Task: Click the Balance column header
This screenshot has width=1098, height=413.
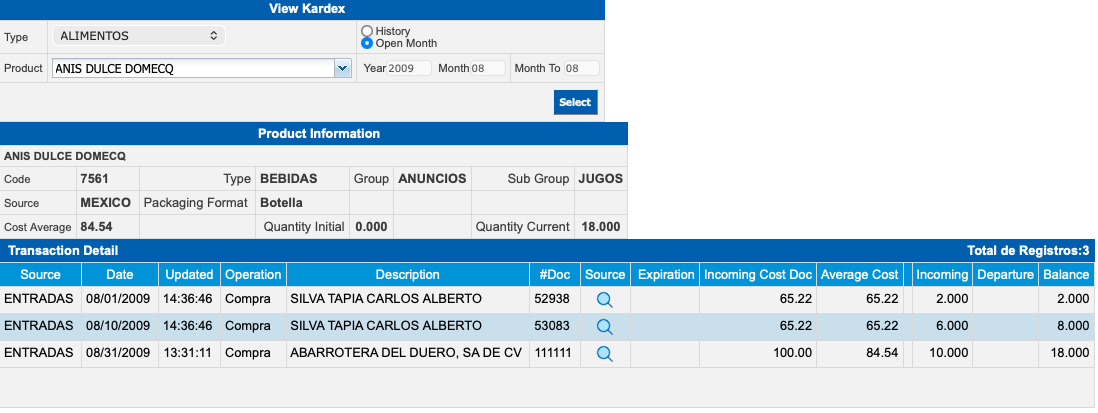Action: click(x=1066, y=275)
